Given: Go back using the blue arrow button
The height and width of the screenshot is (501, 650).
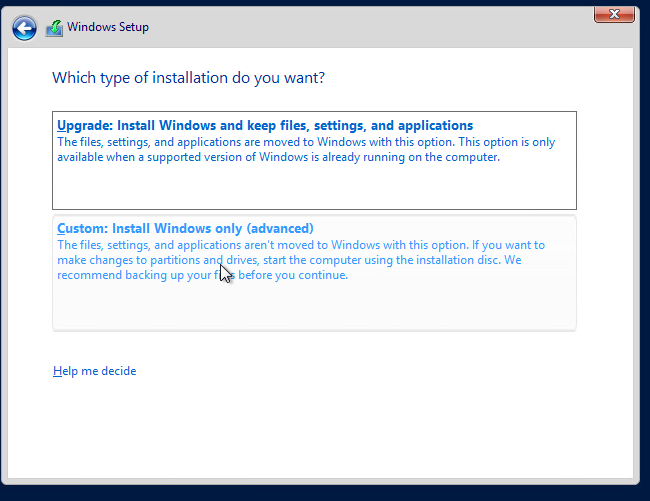Looking at the screenshot, I should pyautogui.click(x=24, y=28).
